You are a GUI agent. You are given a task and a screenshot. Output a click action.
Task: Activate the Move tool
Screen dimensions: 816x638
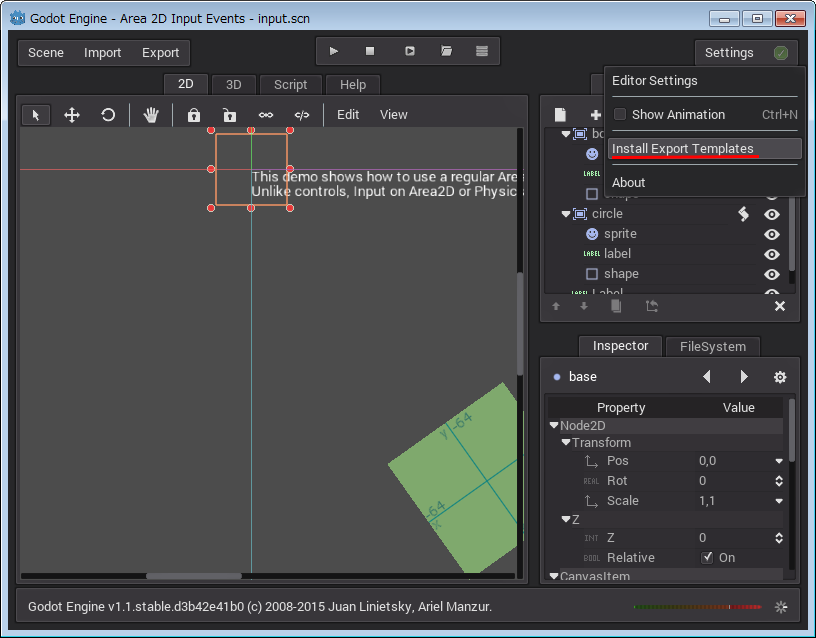tap(72, 115)
